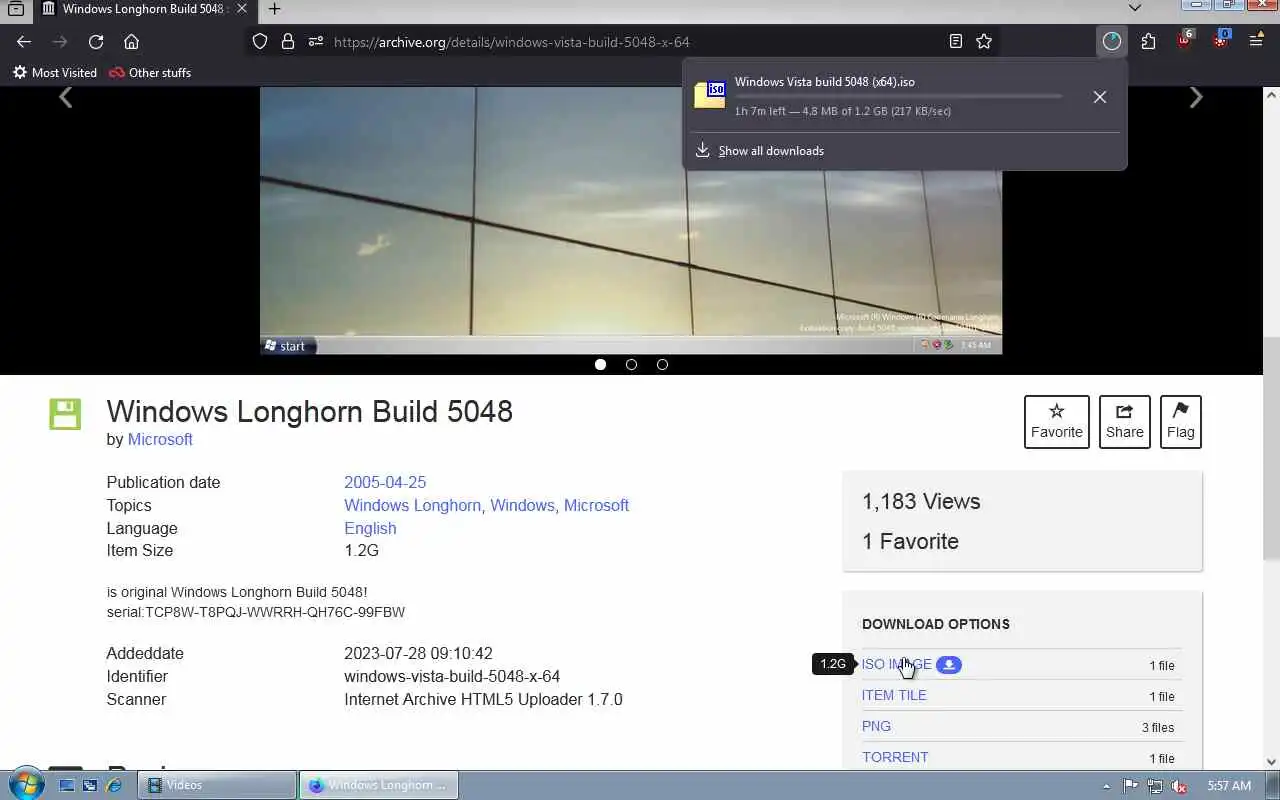
Task: Show hidden system tray icons
Action: (1106, 786)
